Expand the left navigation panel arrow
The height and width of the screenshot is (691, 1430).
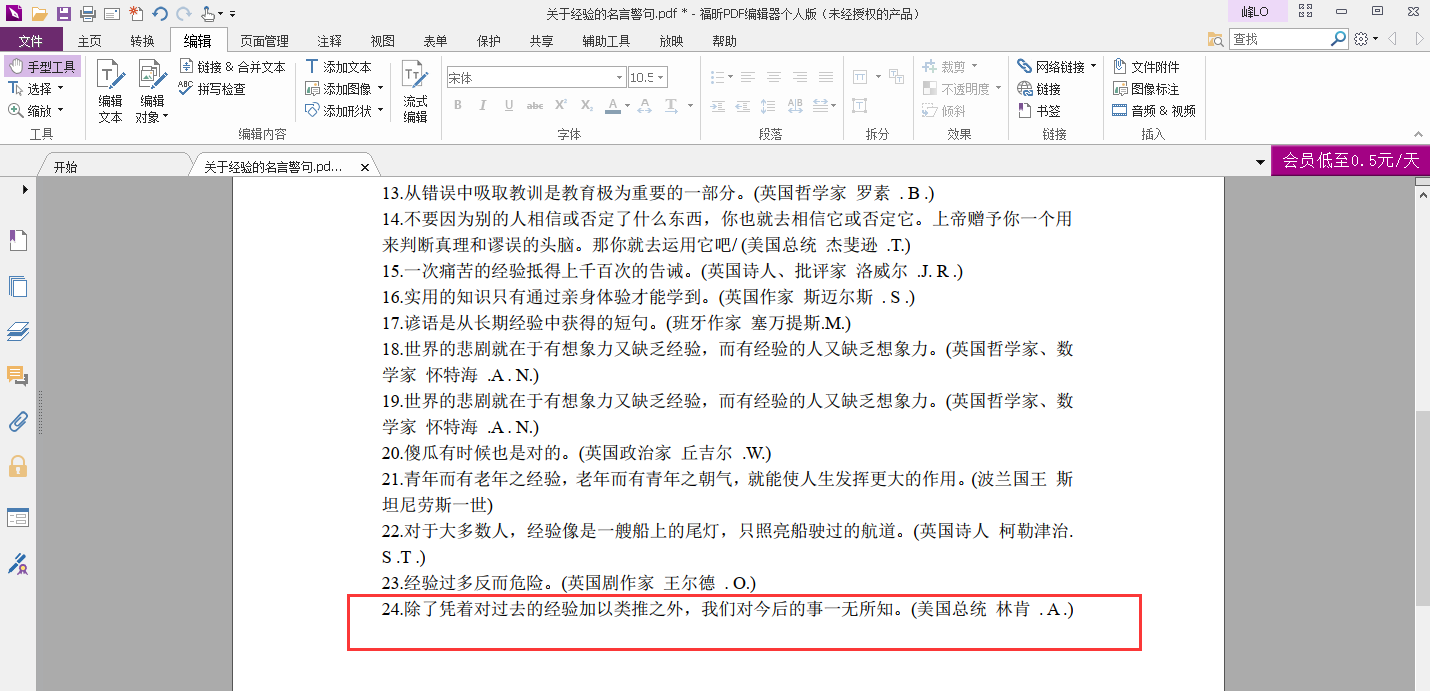click(25, 189)
